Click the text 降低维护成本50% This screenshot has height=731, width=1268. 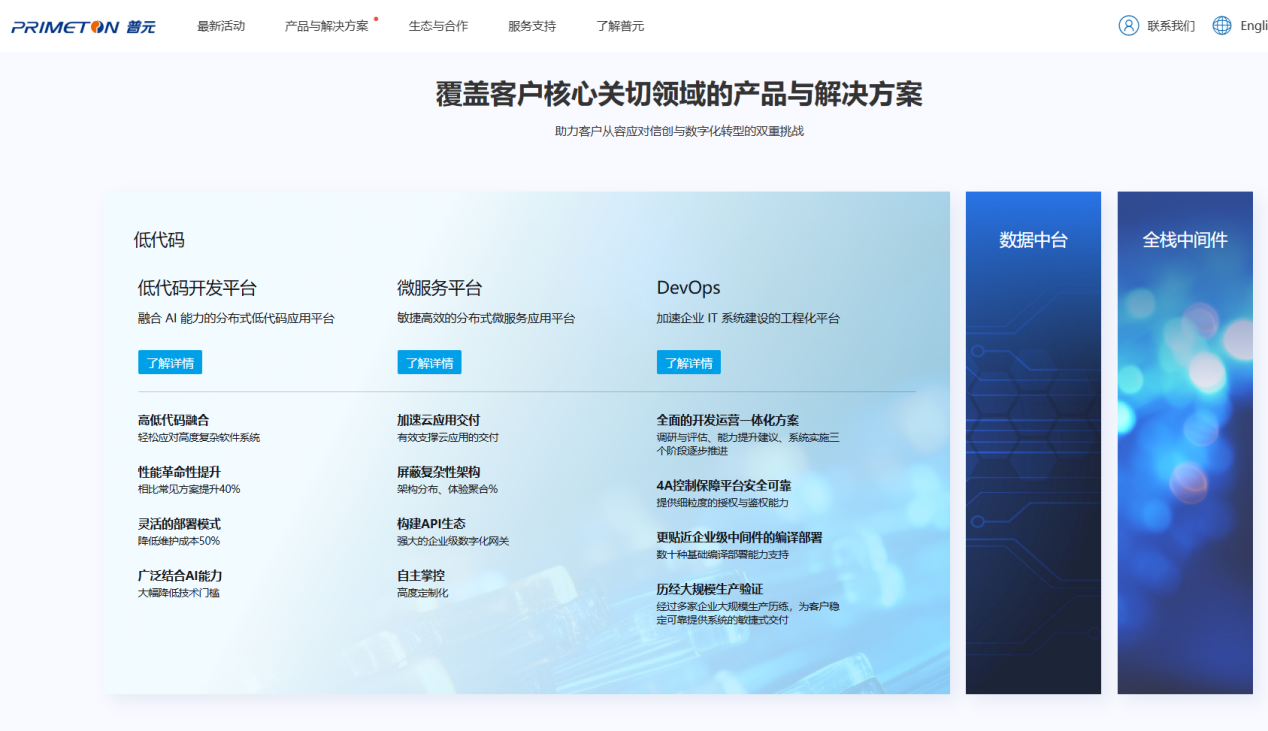[x=179, y=541]
